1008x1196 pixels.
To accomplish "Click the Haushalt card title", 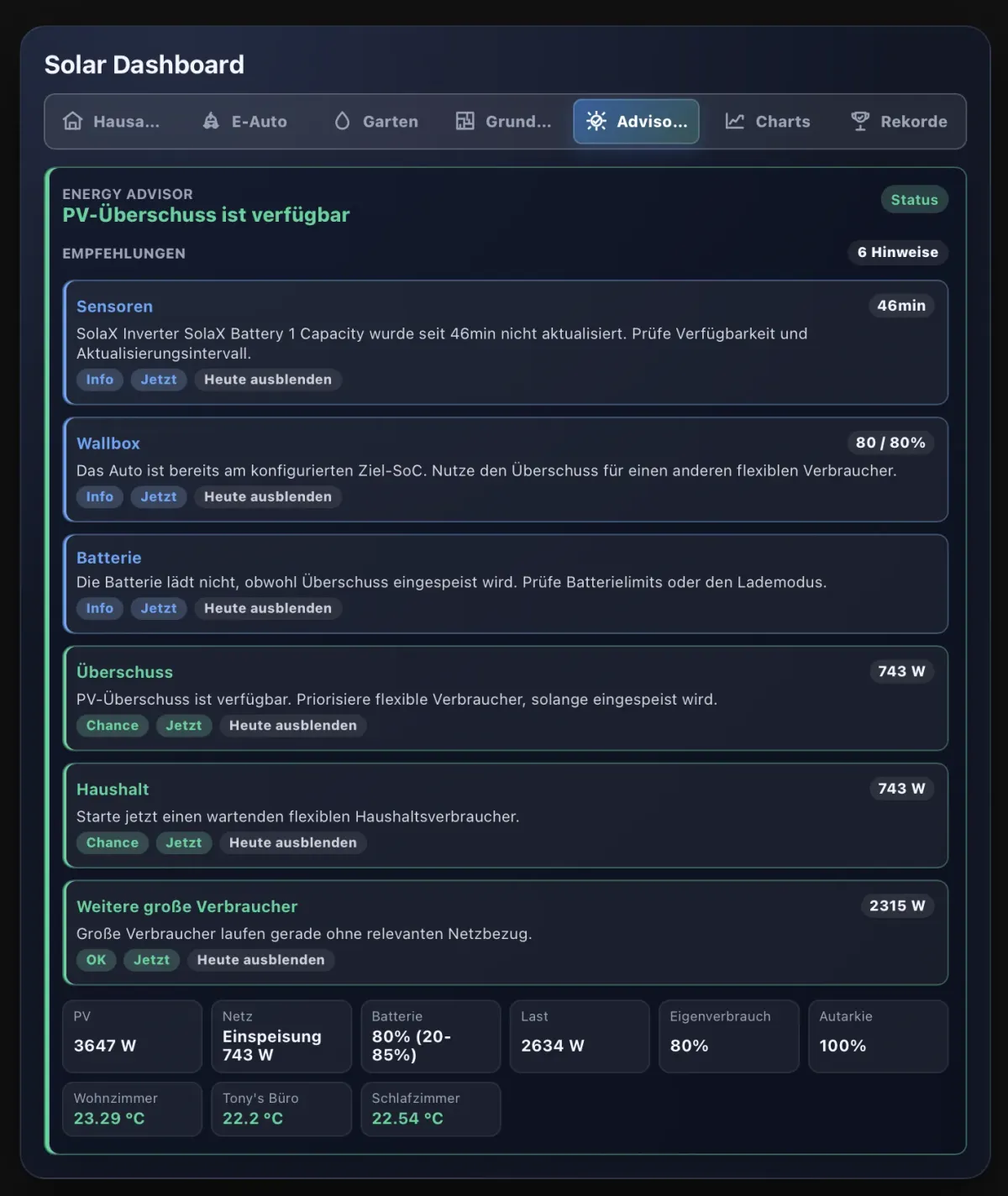I will click(113, 789).
